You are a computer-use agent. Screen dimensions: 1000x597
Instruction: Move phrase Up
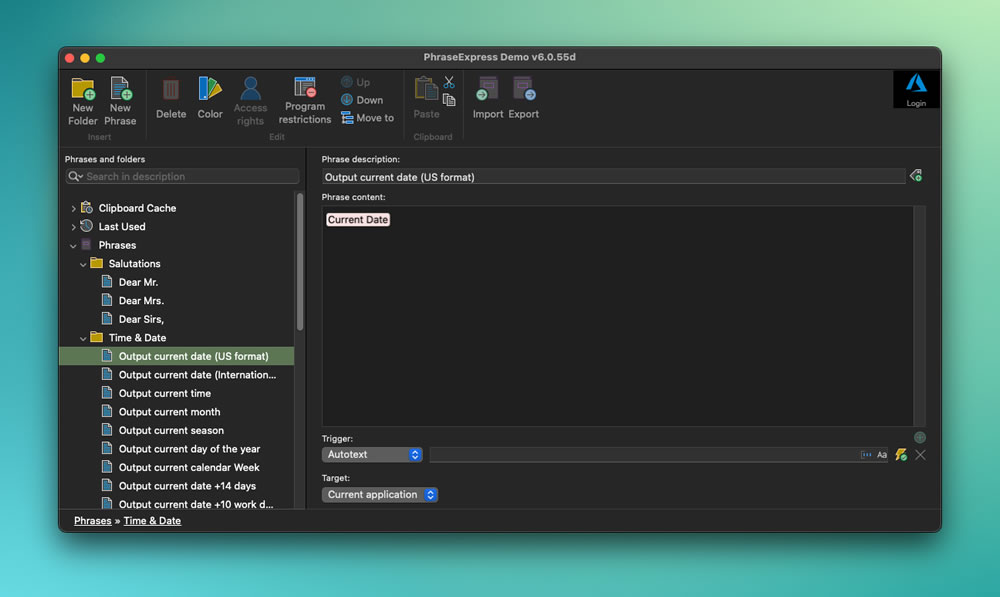355,82
